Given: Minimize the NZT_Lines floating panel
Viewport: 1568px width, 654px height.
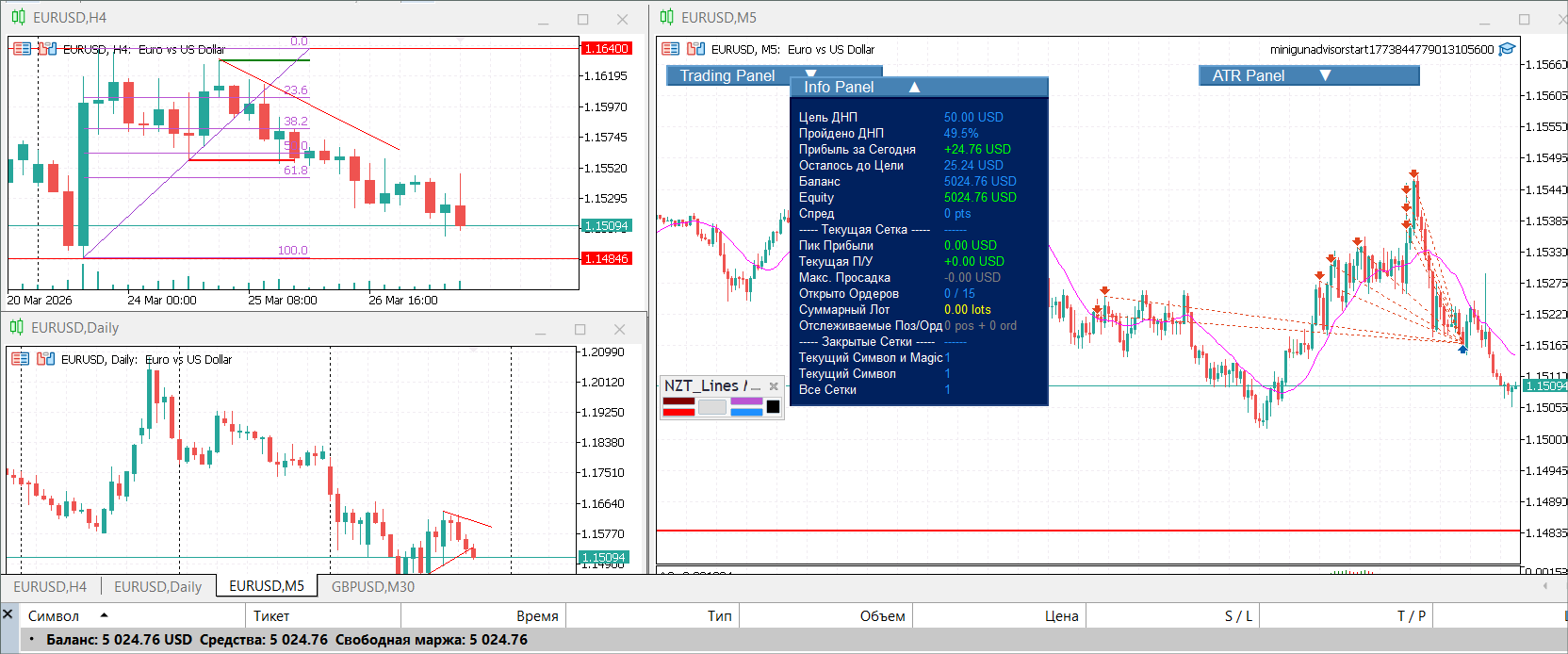Looking at the screenshot, I should (x=755, y=386).
